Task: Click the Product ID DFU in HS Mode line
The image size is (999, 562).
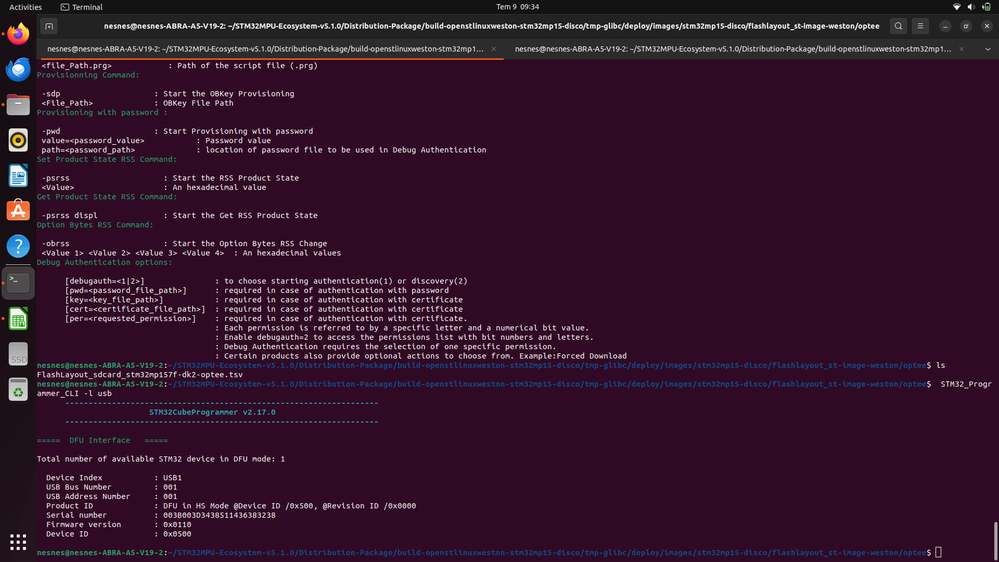Action: coord(231,506)
